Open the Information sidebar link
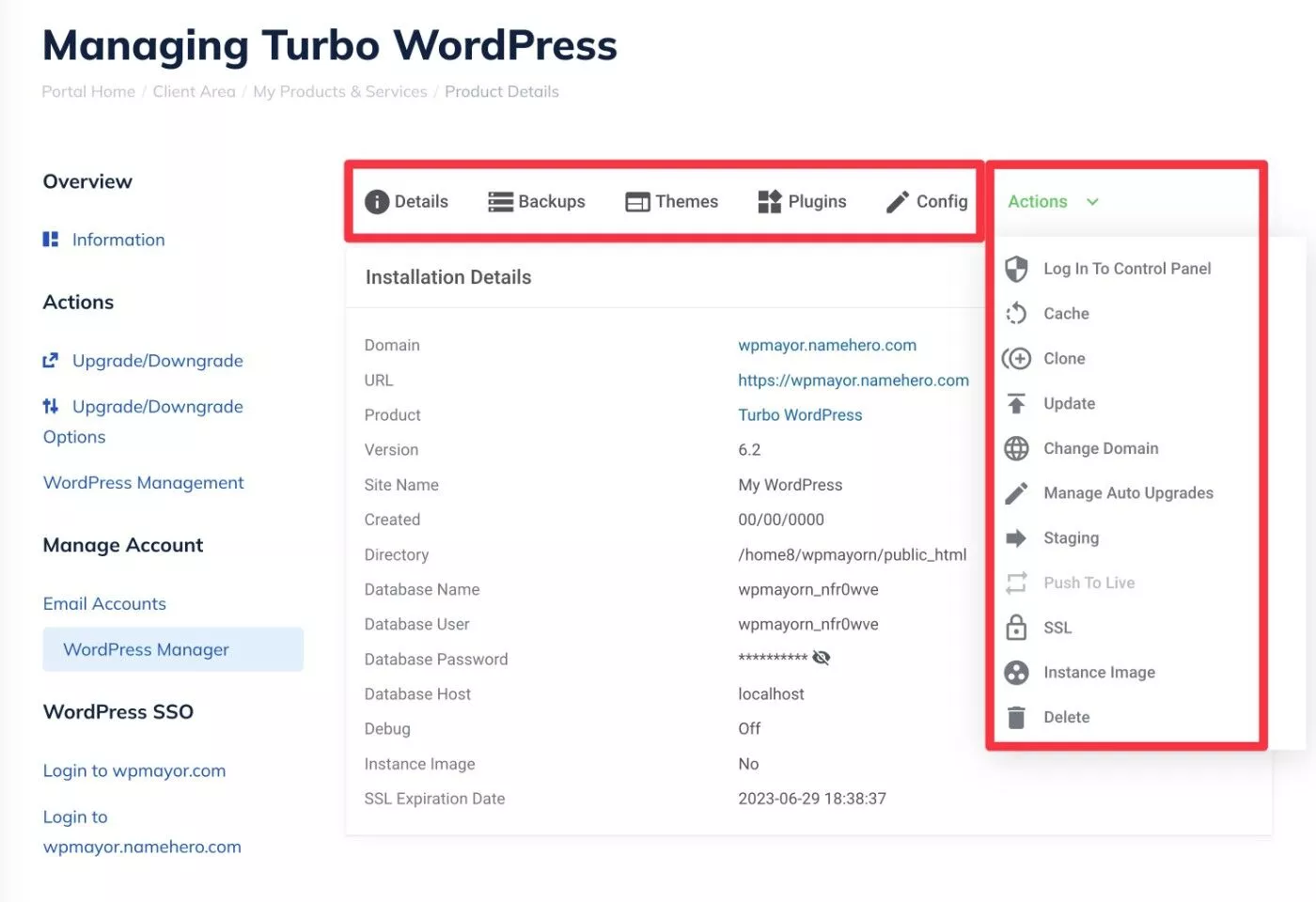Screen dimensions: 1316x902 click(x=118, y=241)
